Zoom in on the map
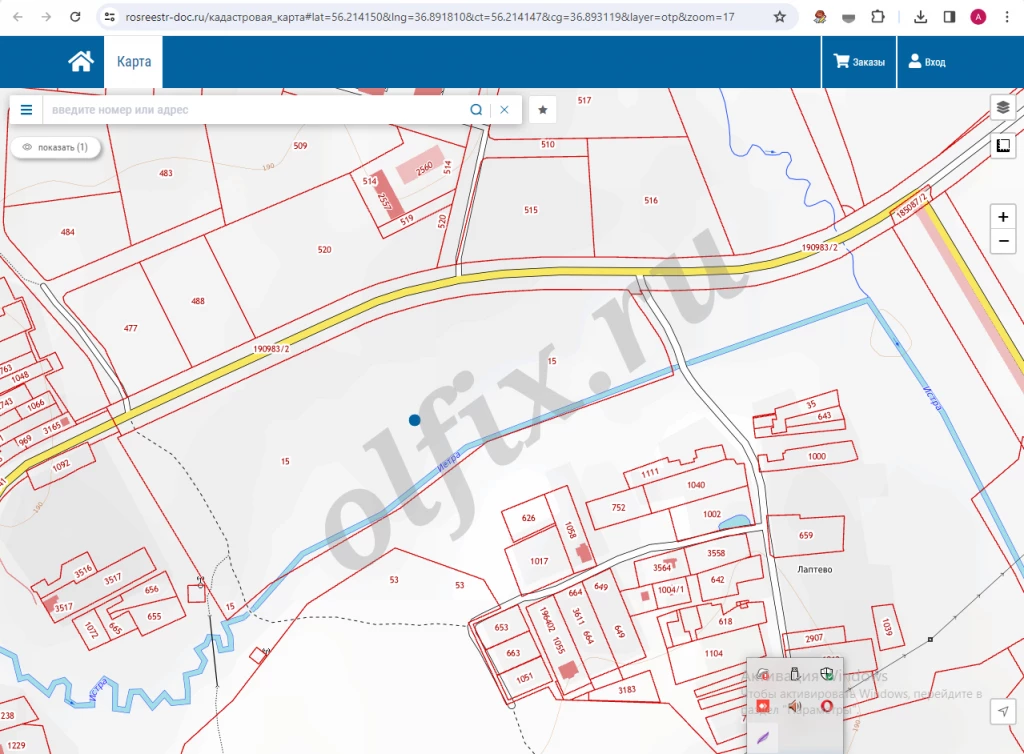1024x754 pixels. [x=1003, y=217]
